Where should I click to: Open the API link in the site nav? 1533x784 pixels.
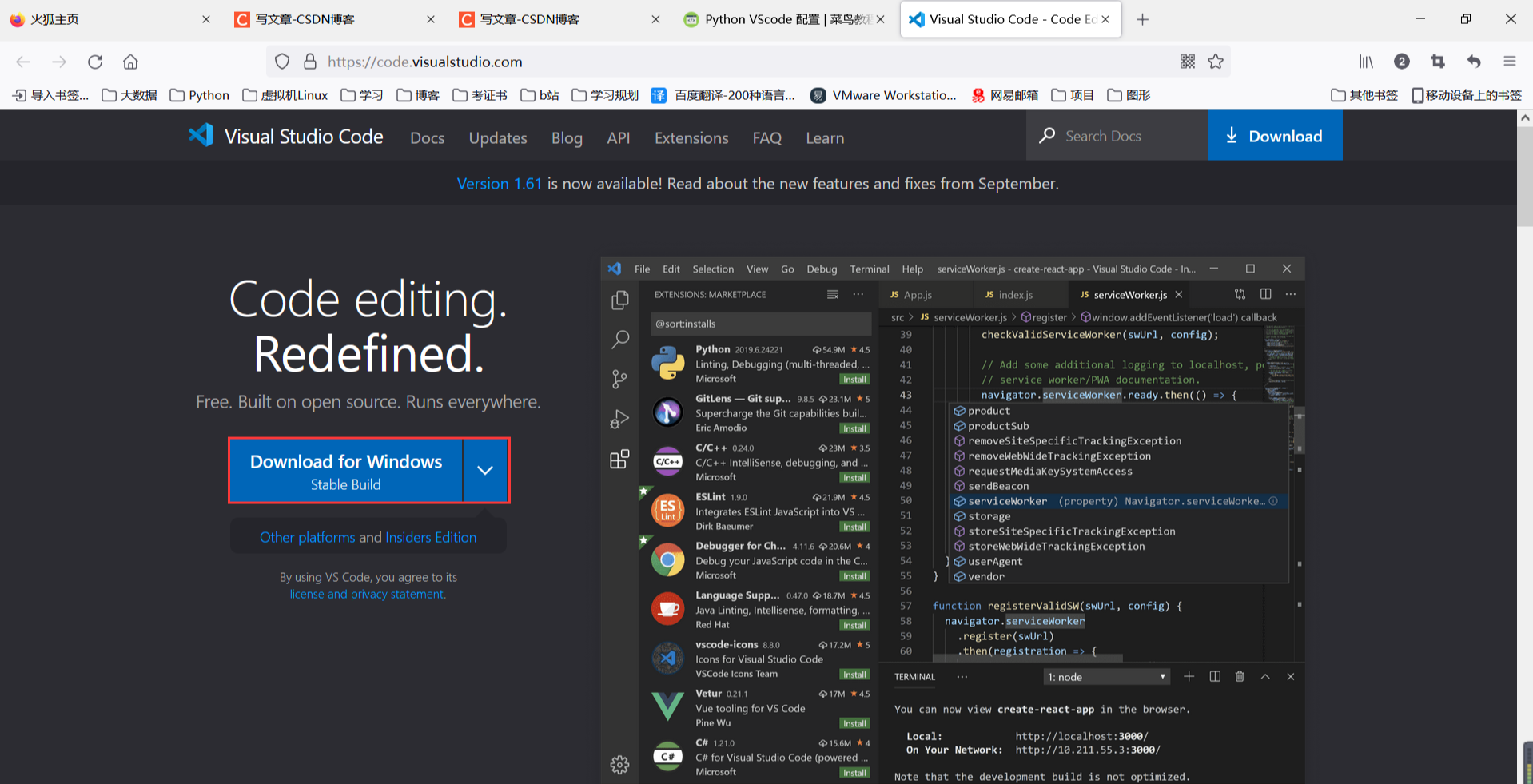click(x=619, y=137)
